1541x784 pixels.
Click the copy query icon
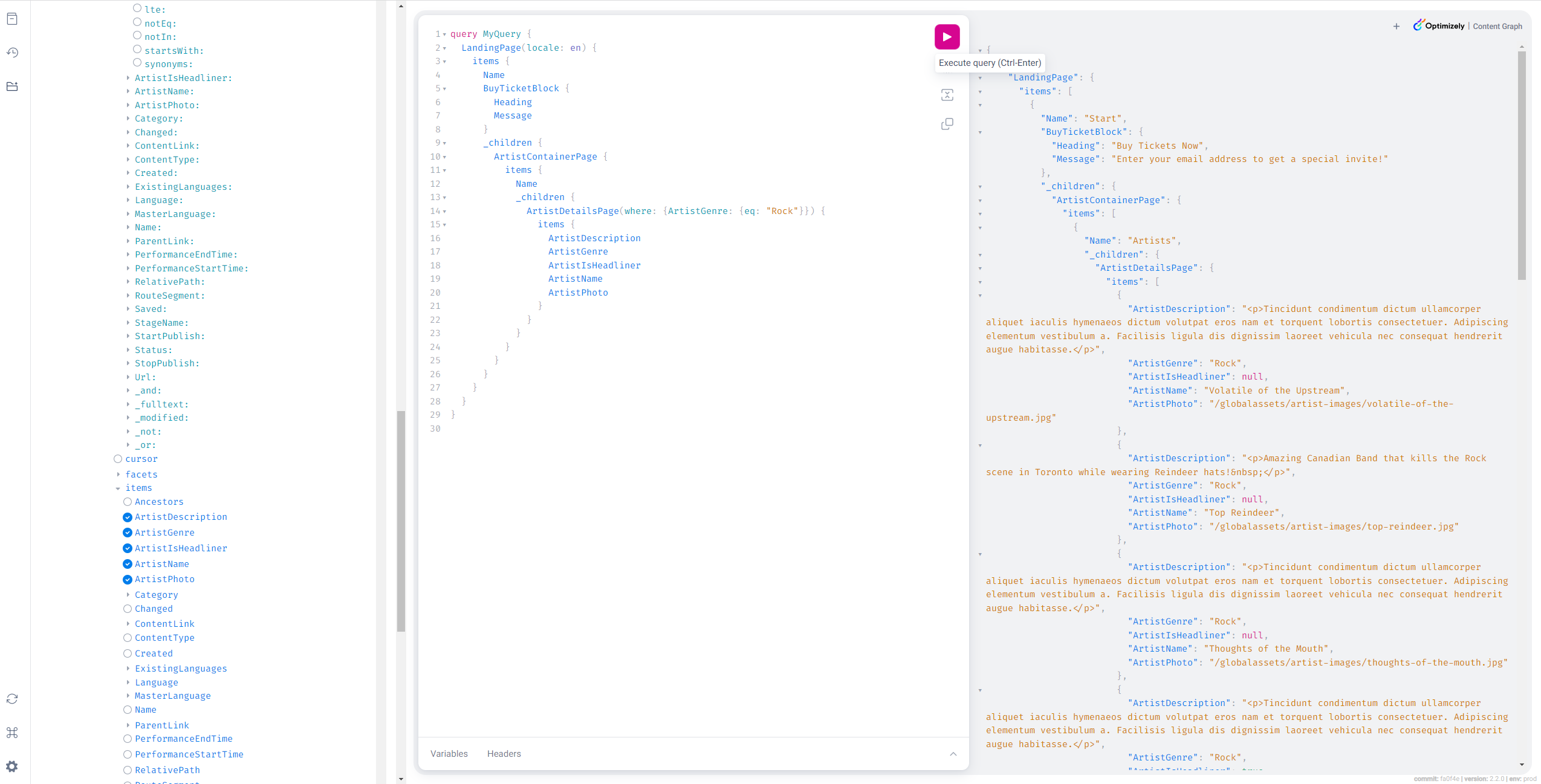pos(947,124)
